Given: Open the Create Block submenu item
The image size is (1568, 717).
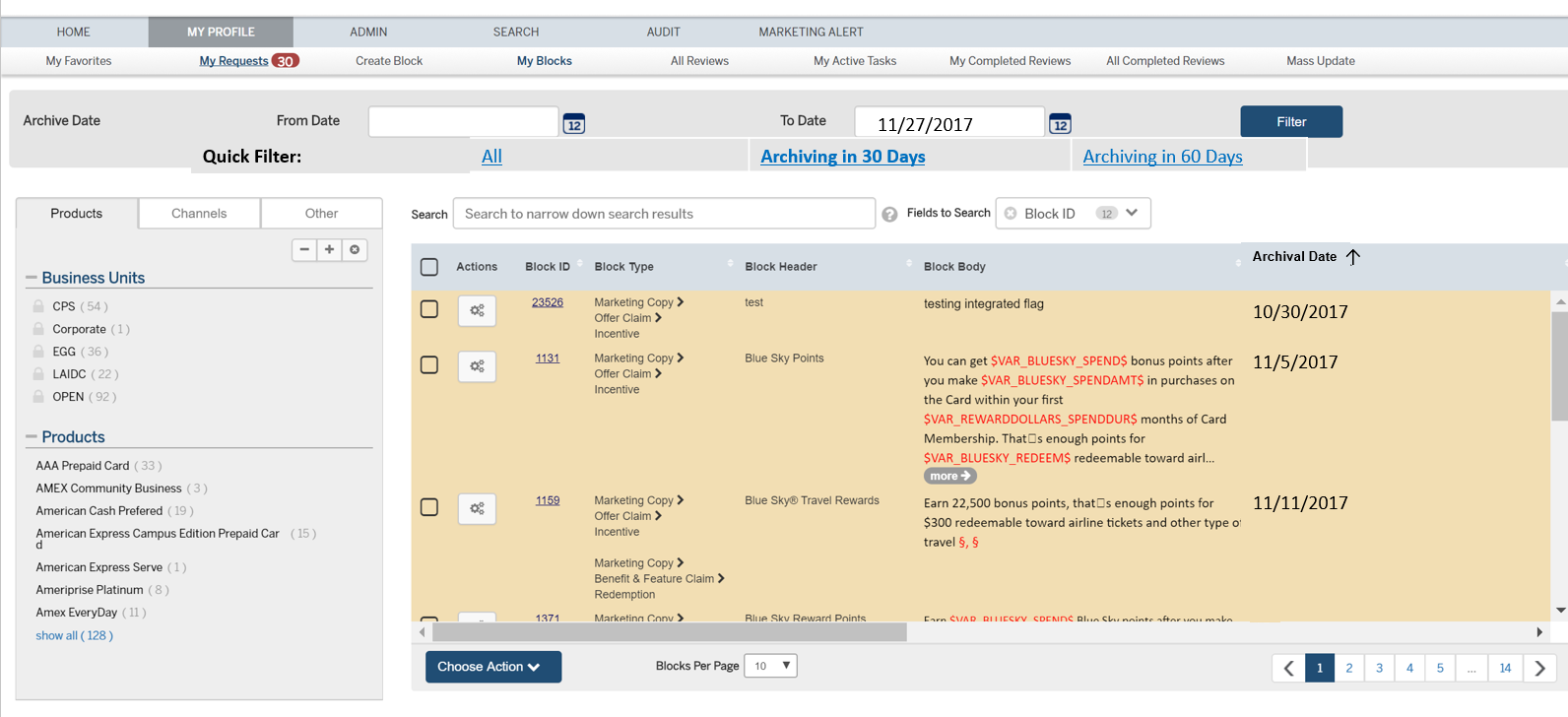Looking at the screenshot, I should point(389,61).
